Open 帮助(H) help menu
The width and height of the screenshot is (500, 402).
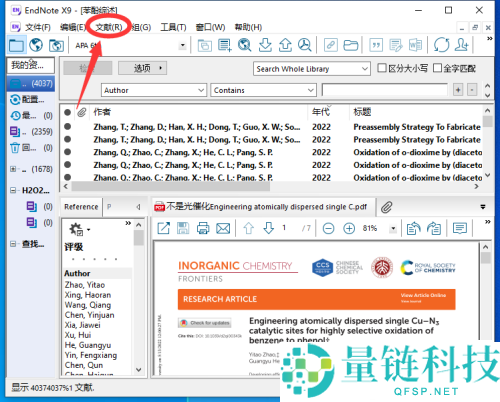click(x=248, y=27)
